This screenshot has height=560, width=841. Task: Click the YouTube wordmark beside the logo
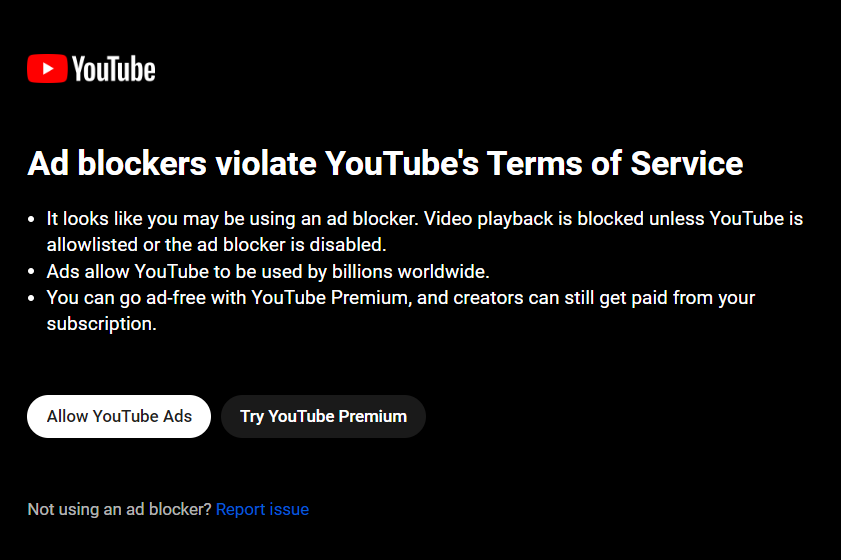point(114,69)
